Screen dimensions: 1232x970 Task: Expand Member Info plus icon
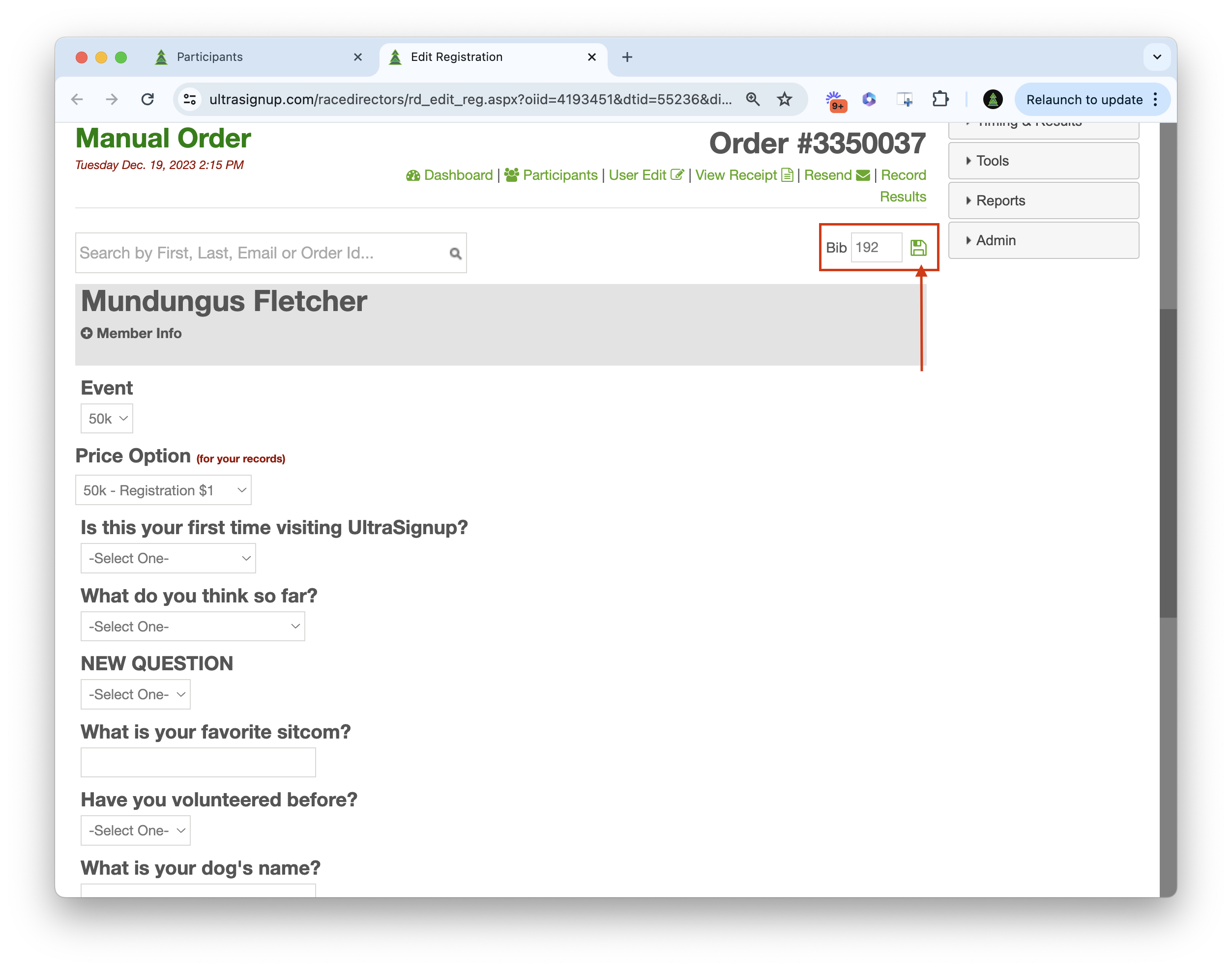(x=87, y=333)
